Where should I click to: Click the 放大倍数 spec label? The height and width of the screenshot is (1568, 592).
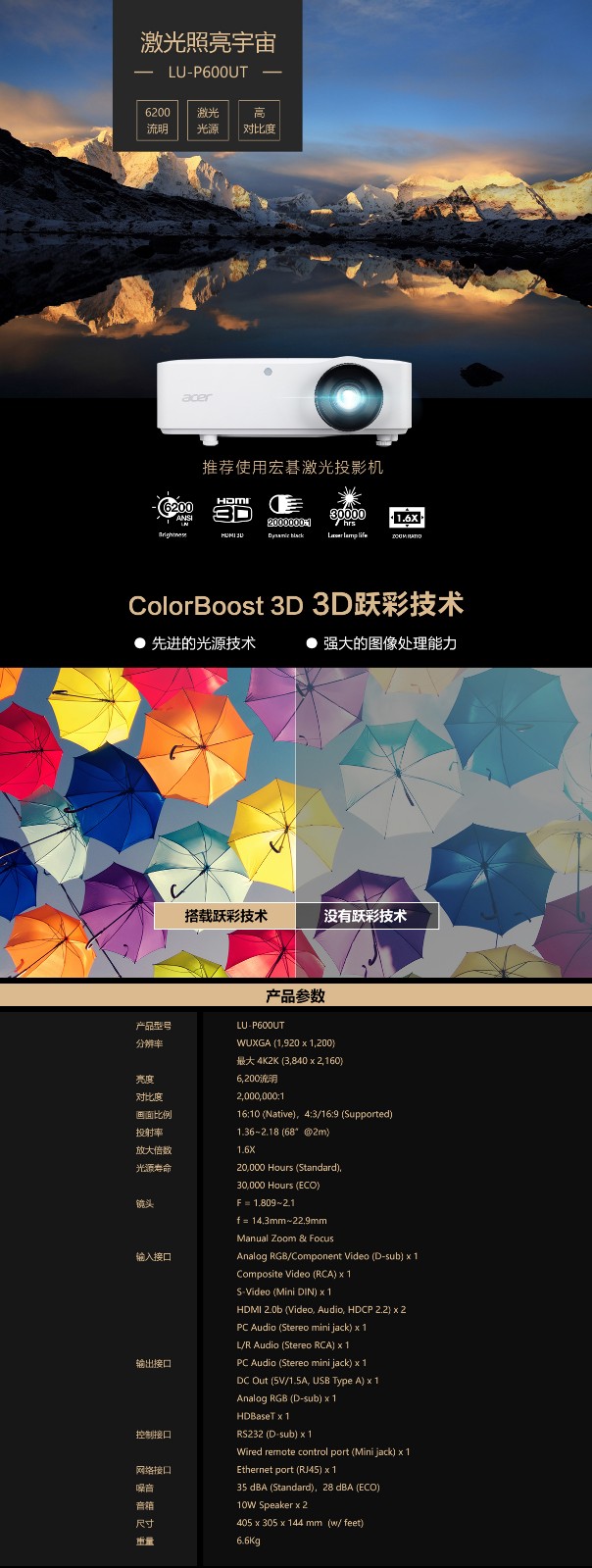154,1149
